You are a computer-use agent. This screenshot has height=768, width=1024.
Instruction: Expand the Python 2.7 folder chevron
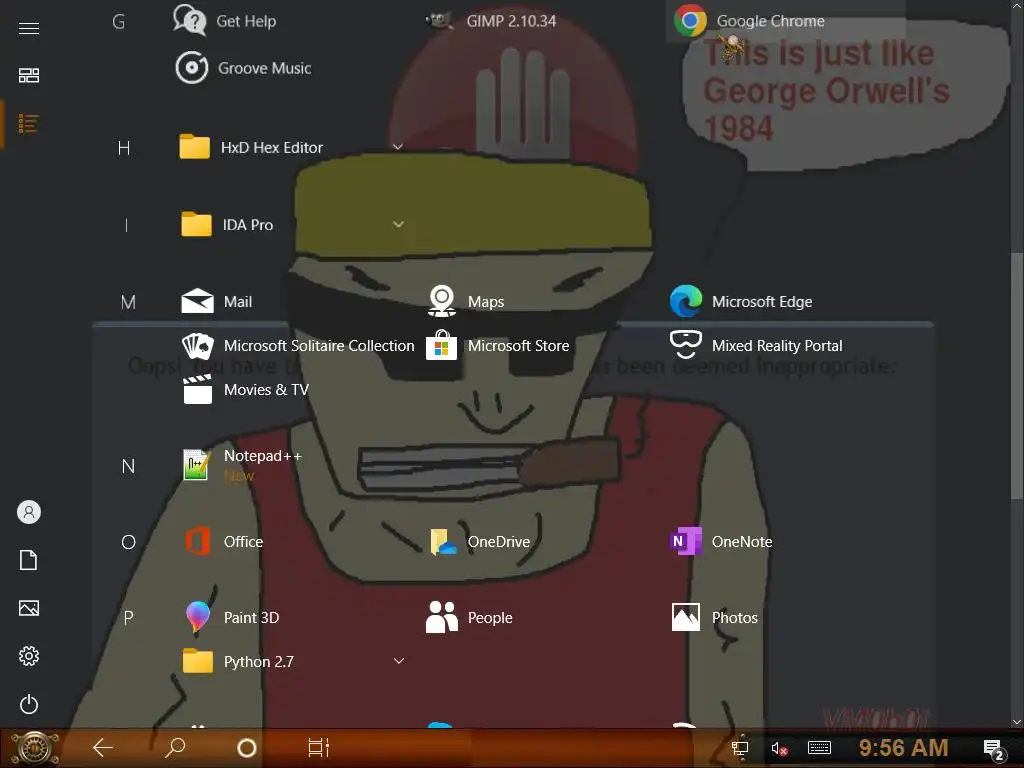tap(398, 661)
